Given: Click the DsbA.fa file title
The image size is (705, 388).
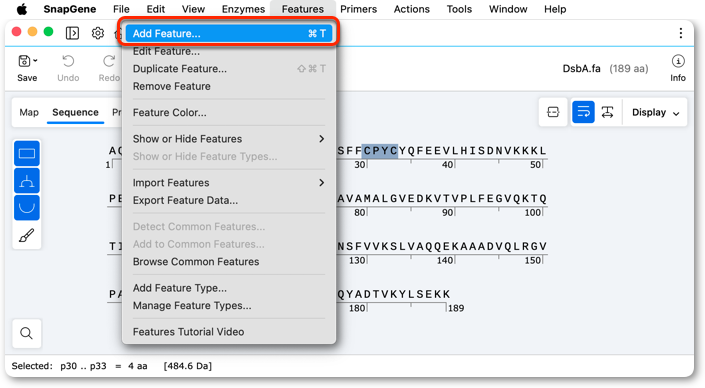Looking at the screenshot, I should pos(581,68).
